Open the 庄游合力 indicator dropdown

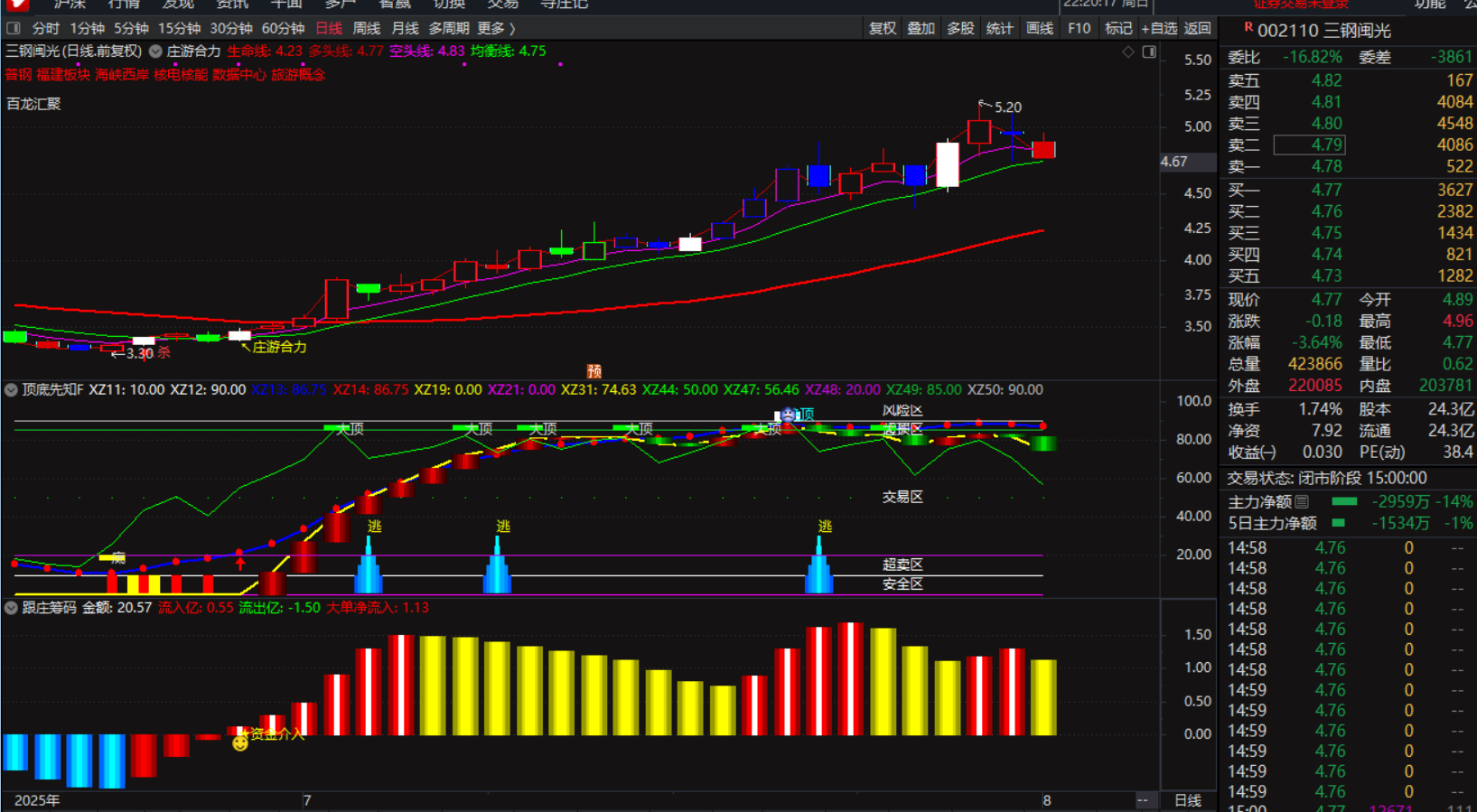point(155,51)
